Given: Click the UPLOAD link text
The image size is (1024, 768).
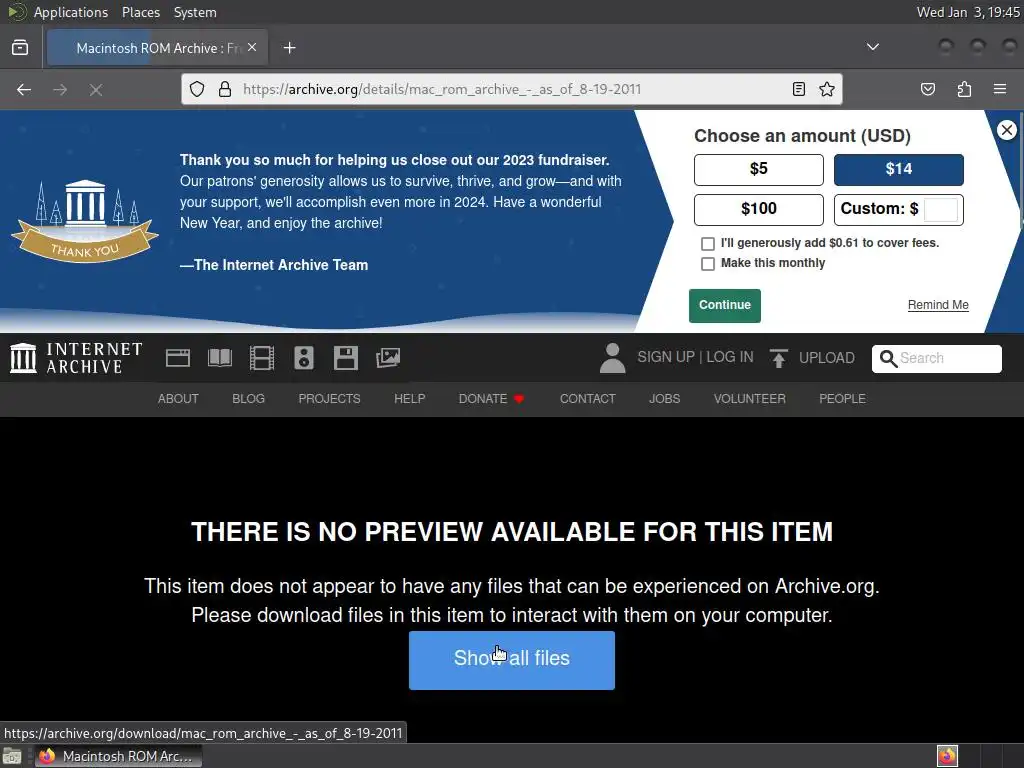Looking at the screenshot, I should [x=827, y=358].
